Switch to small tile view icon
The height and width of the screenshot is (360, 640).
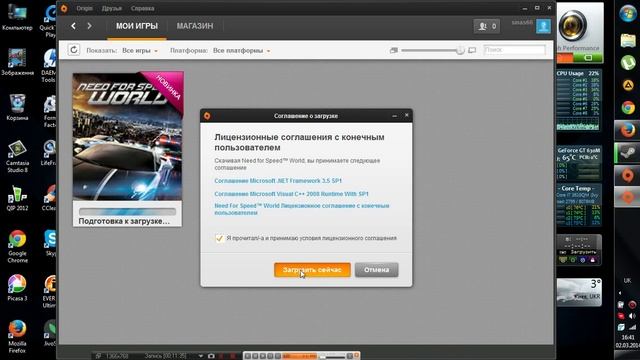pyautogui.click(x=393, y=50)
